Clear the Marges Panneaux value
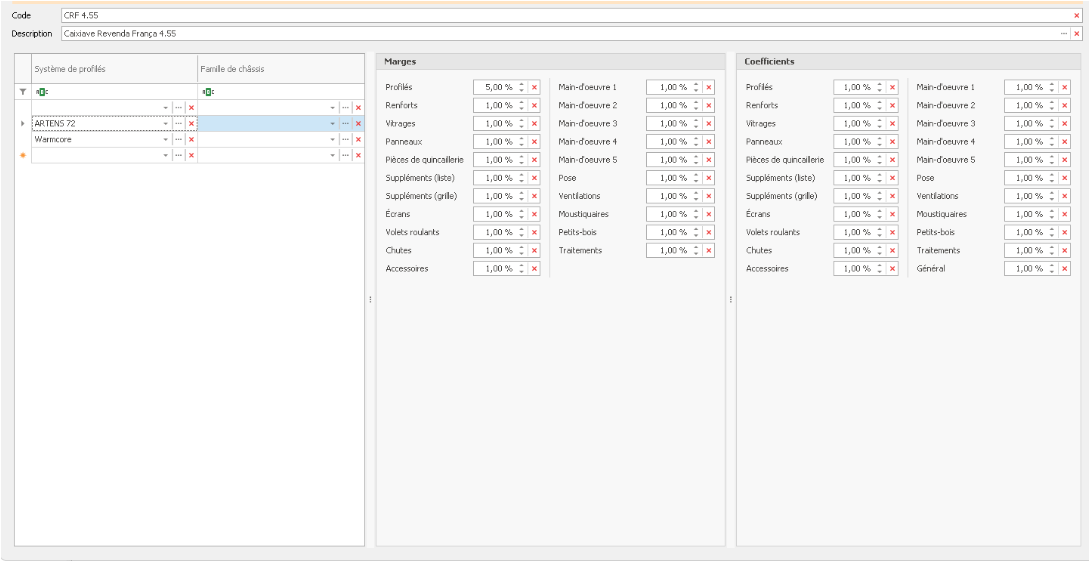 [x=534, y=142]
